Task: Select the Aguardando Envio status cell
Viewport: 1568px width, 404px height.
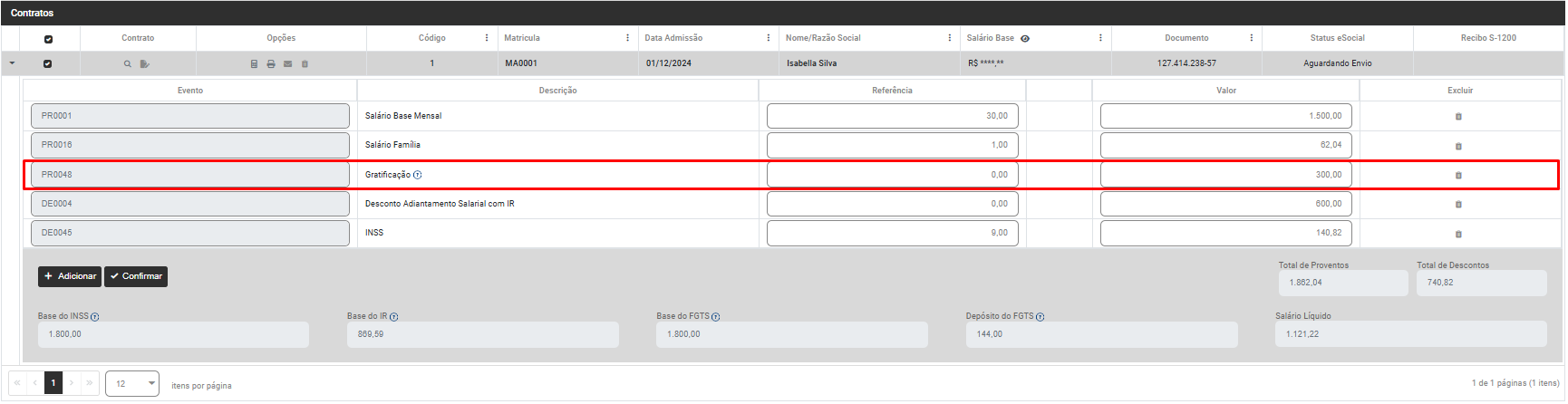Action: (1337, 63)
